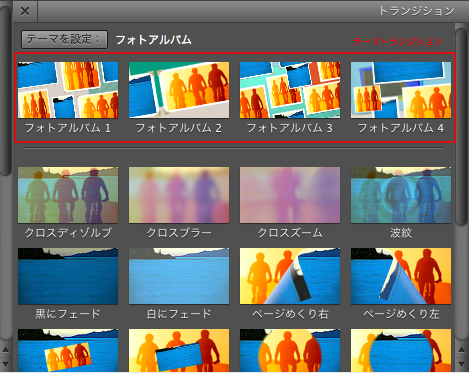469x373 pixels.
Task: Choose the フォトアルバム 3 transition thumbnail
Action: tap(290, 90)
